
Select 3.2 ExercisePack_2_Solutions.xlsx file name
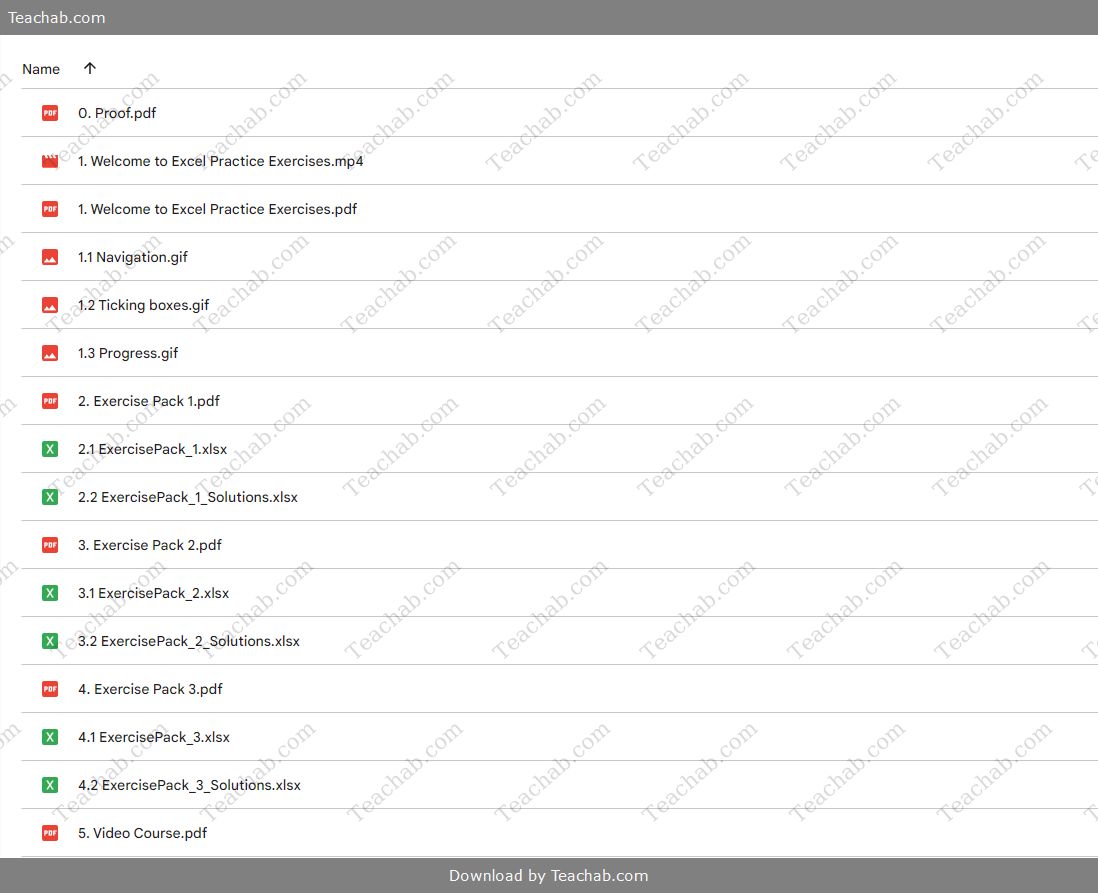(189, 641)
